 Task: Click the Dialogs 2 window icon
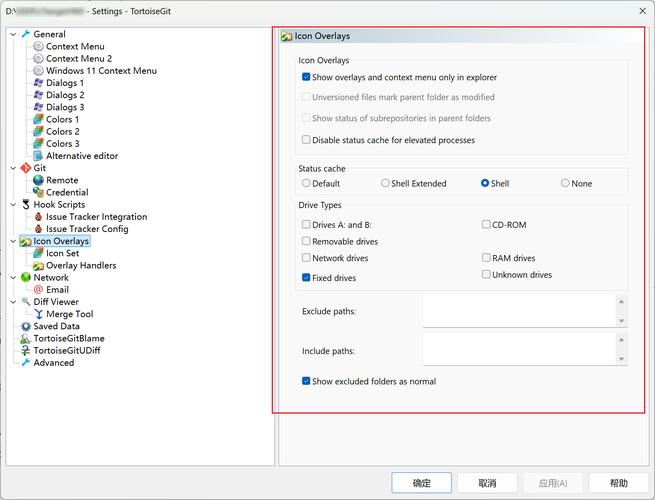coord(38,95)
